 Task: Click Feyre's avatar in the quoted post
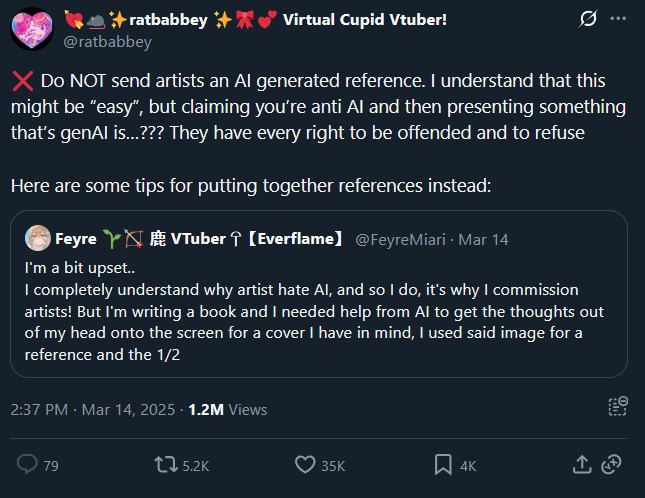click(x=38, y=238)
